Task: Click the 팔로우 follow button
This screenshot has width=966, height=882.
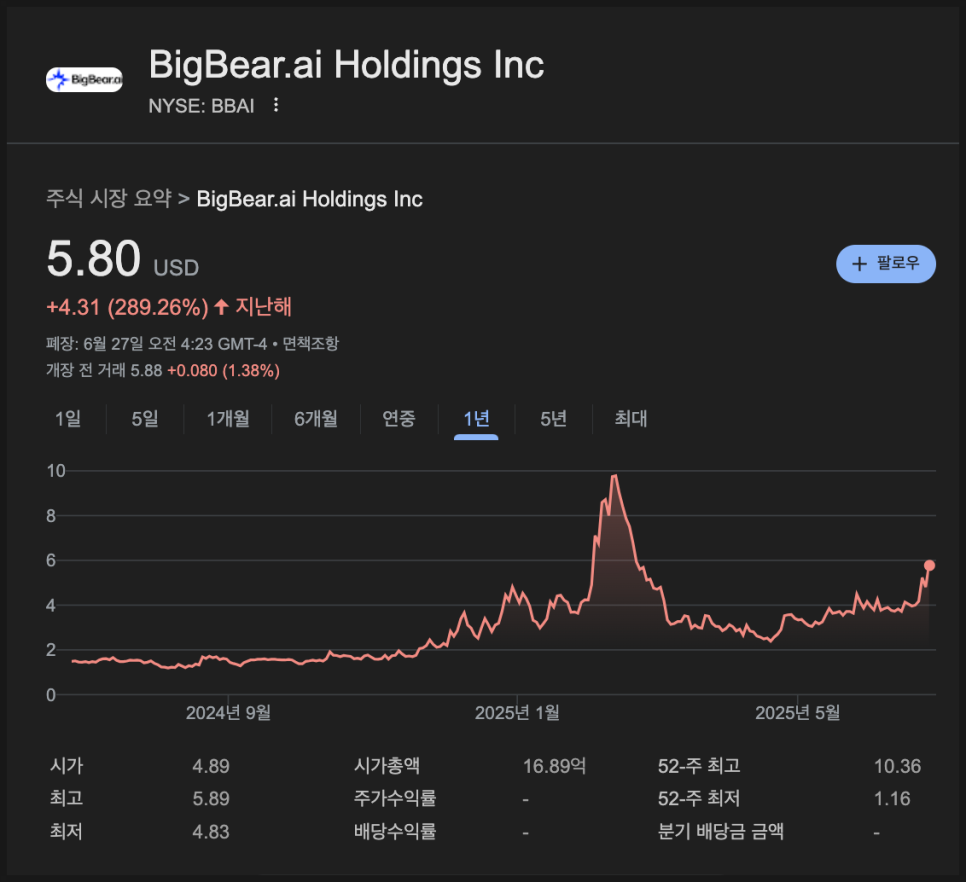Action: (x=885, y=264)
